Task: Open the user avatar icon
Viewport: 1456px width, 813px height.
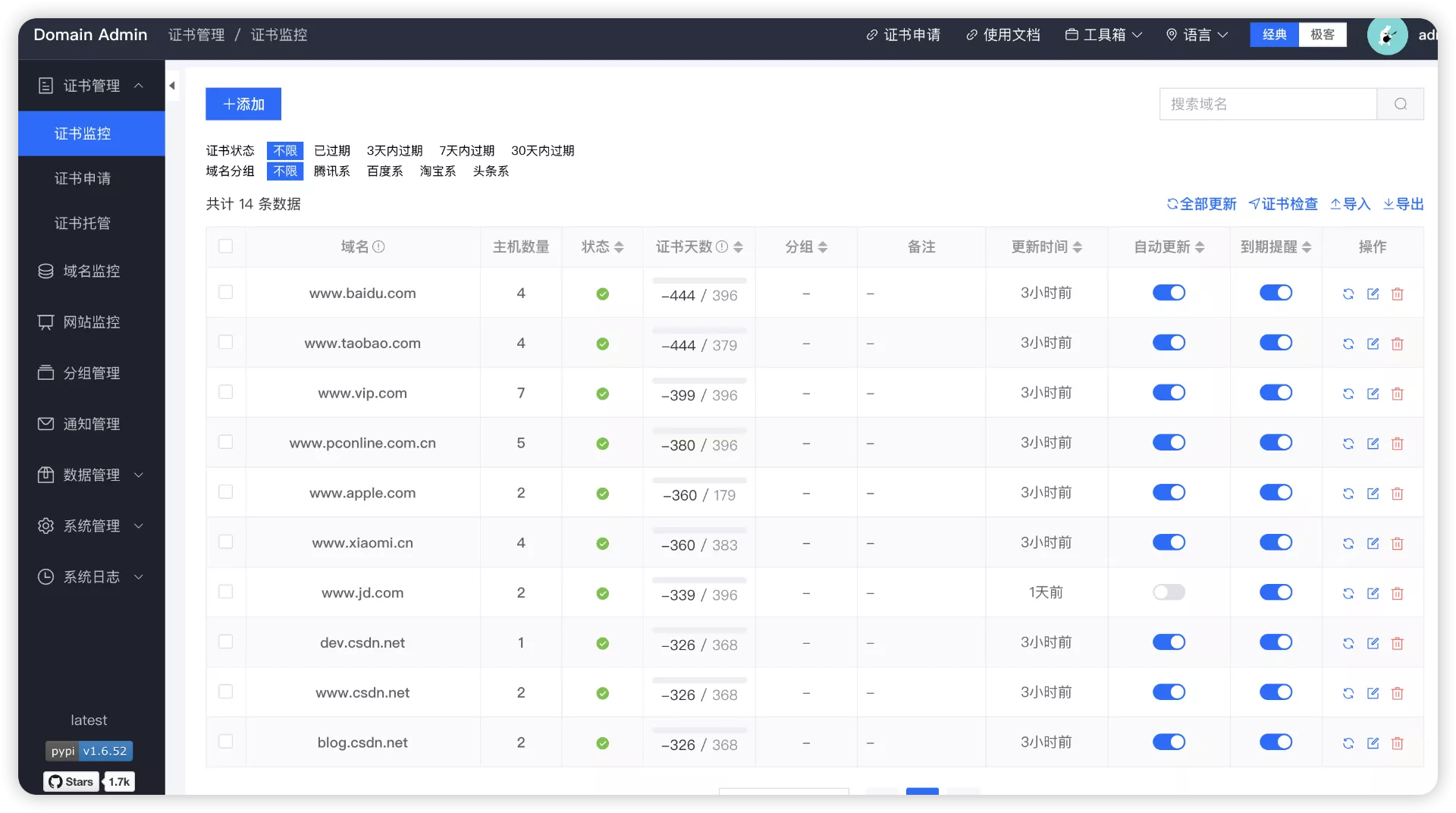Action: [1387, 35]
